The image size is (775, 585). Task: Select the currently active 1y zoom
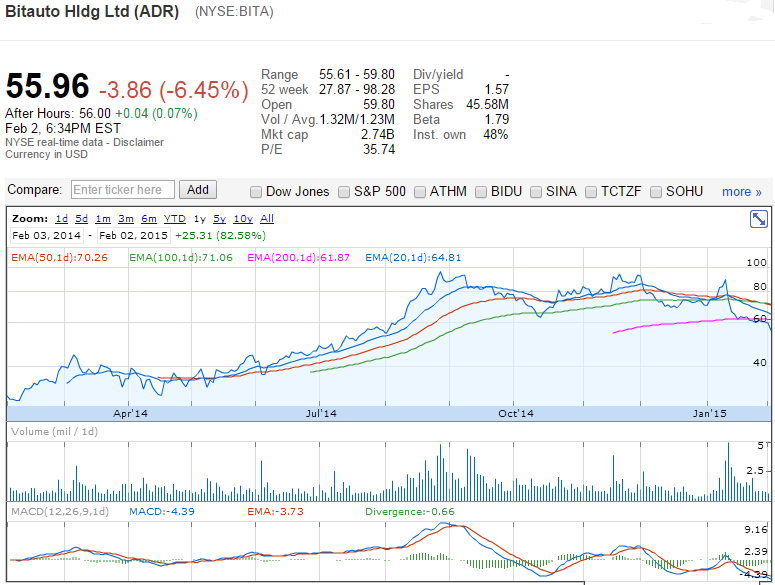199,219
